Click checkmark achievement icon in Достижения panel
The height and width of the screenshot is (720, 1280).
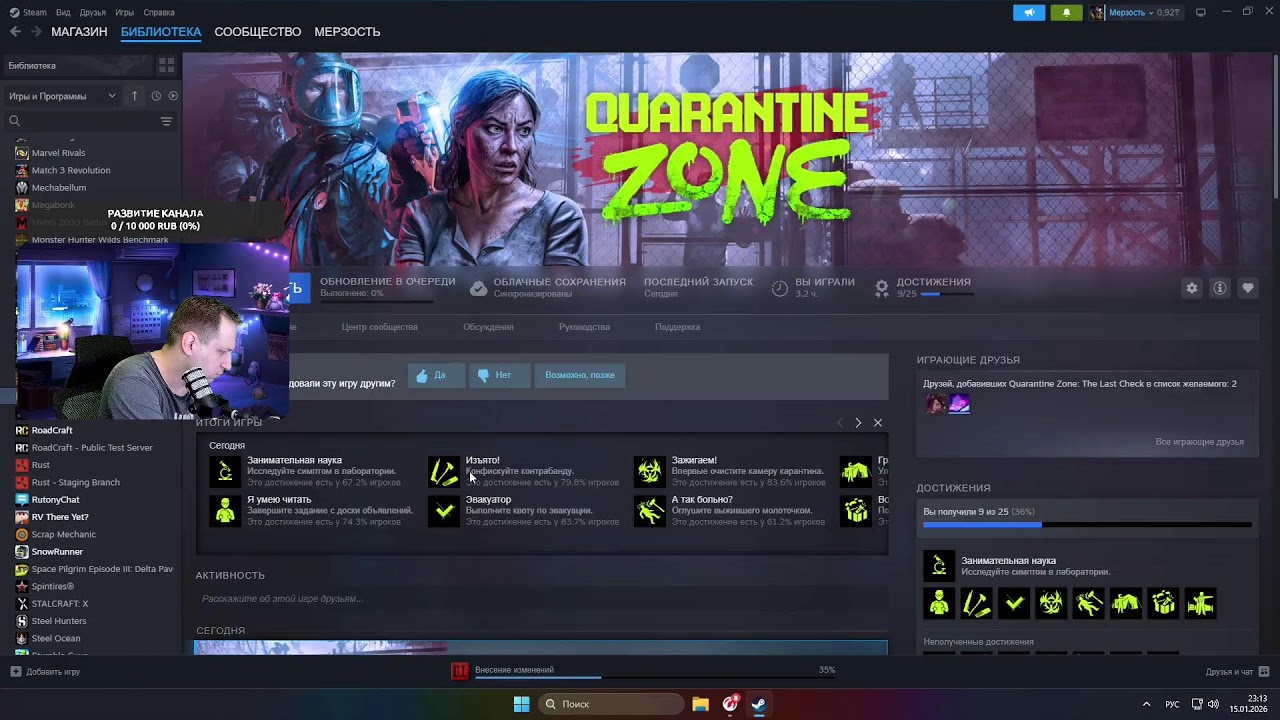tap(1013, 603)
